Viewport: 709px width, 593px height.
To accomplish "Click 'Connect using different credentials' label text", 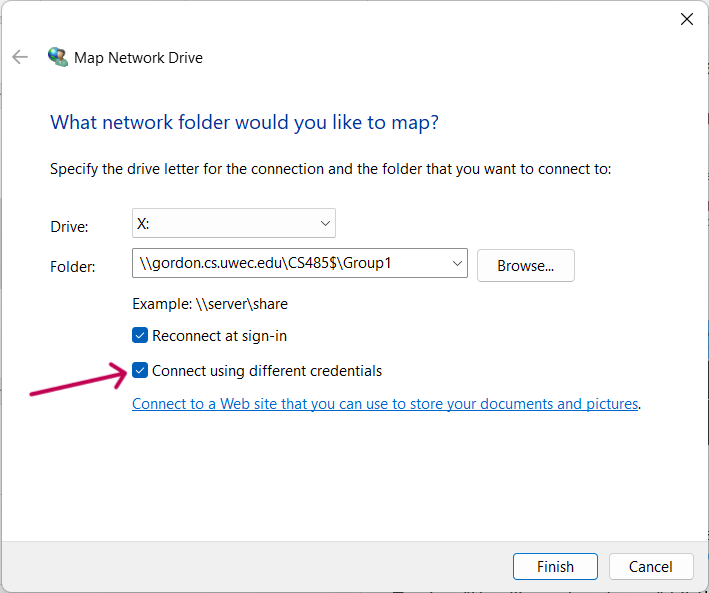I will (267, 371).
